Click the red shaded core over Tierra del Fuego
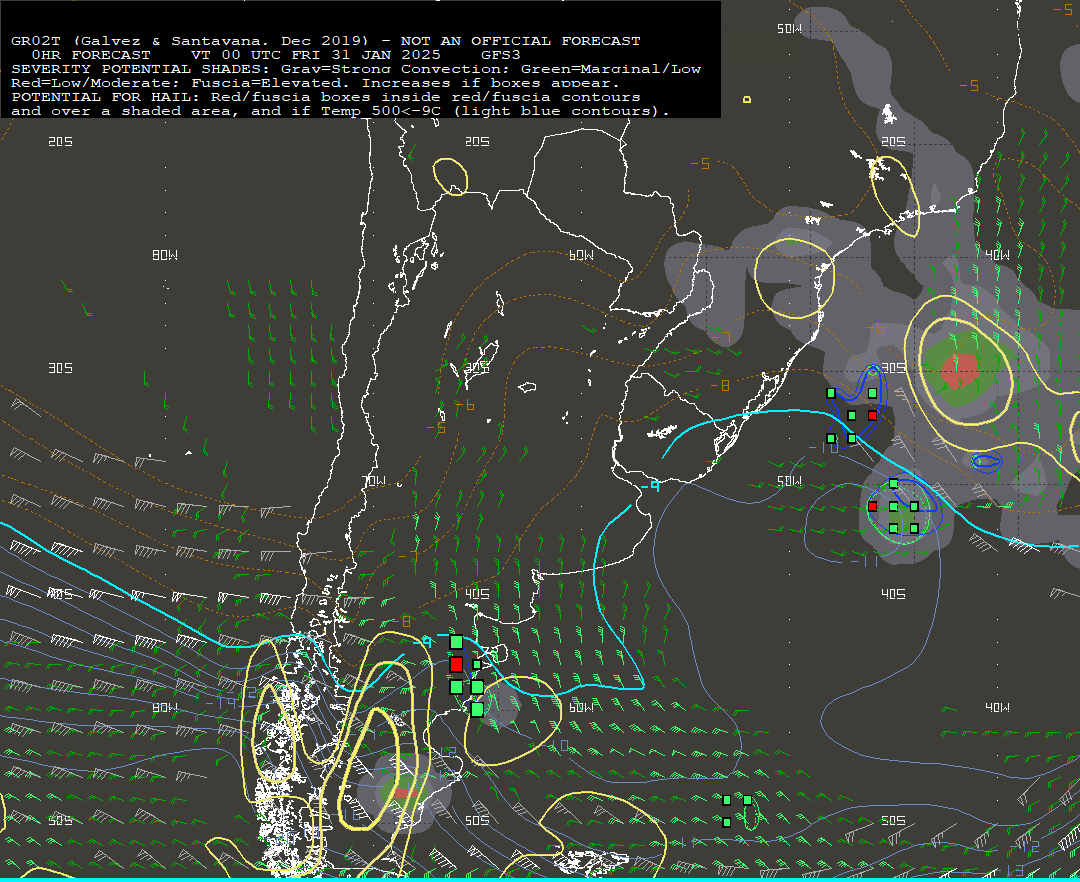 (404, 792)
